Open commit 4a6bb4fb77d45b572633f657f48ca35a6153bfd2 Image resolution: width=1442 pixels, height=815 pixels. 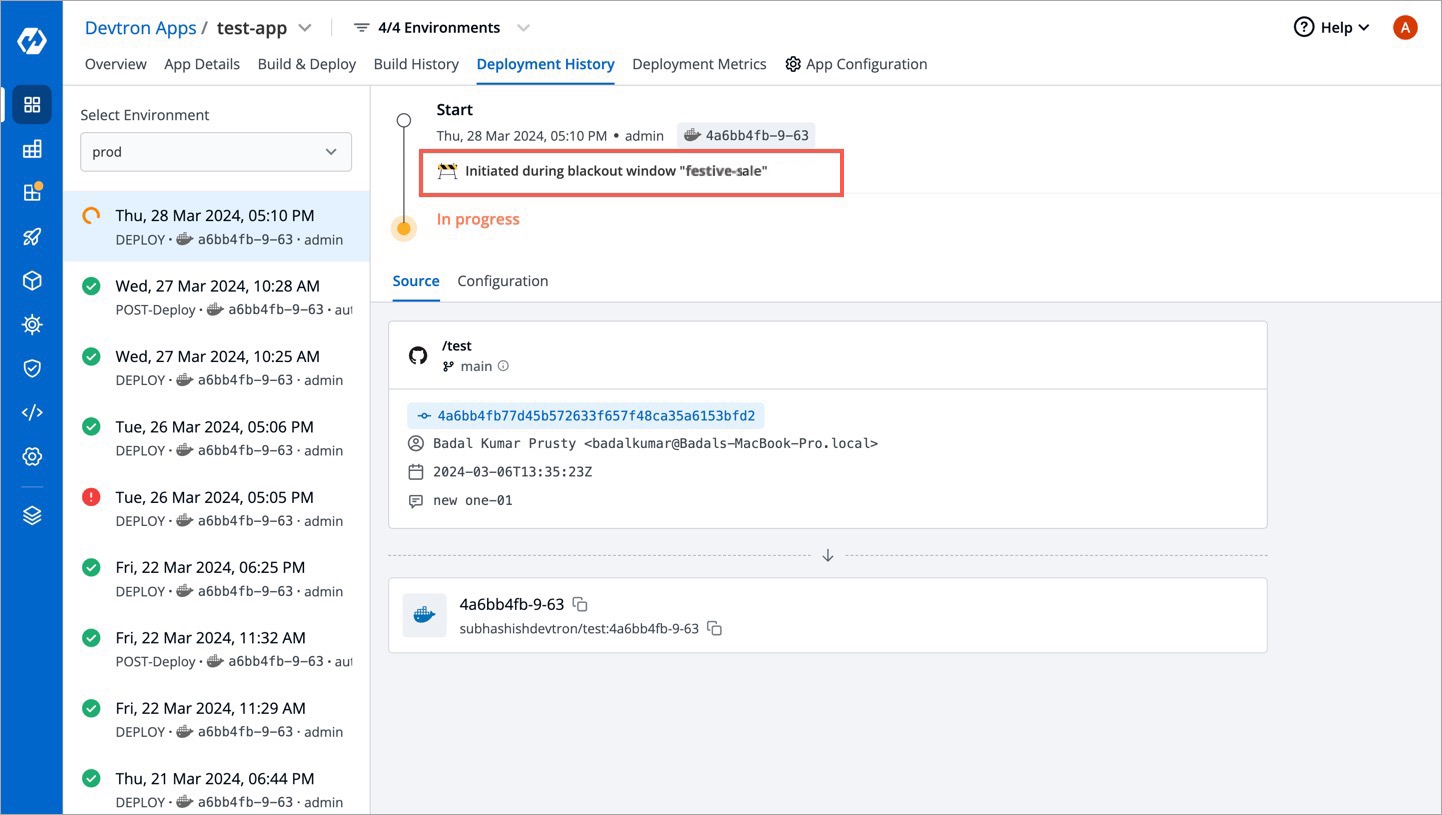(x=594, y=414)
